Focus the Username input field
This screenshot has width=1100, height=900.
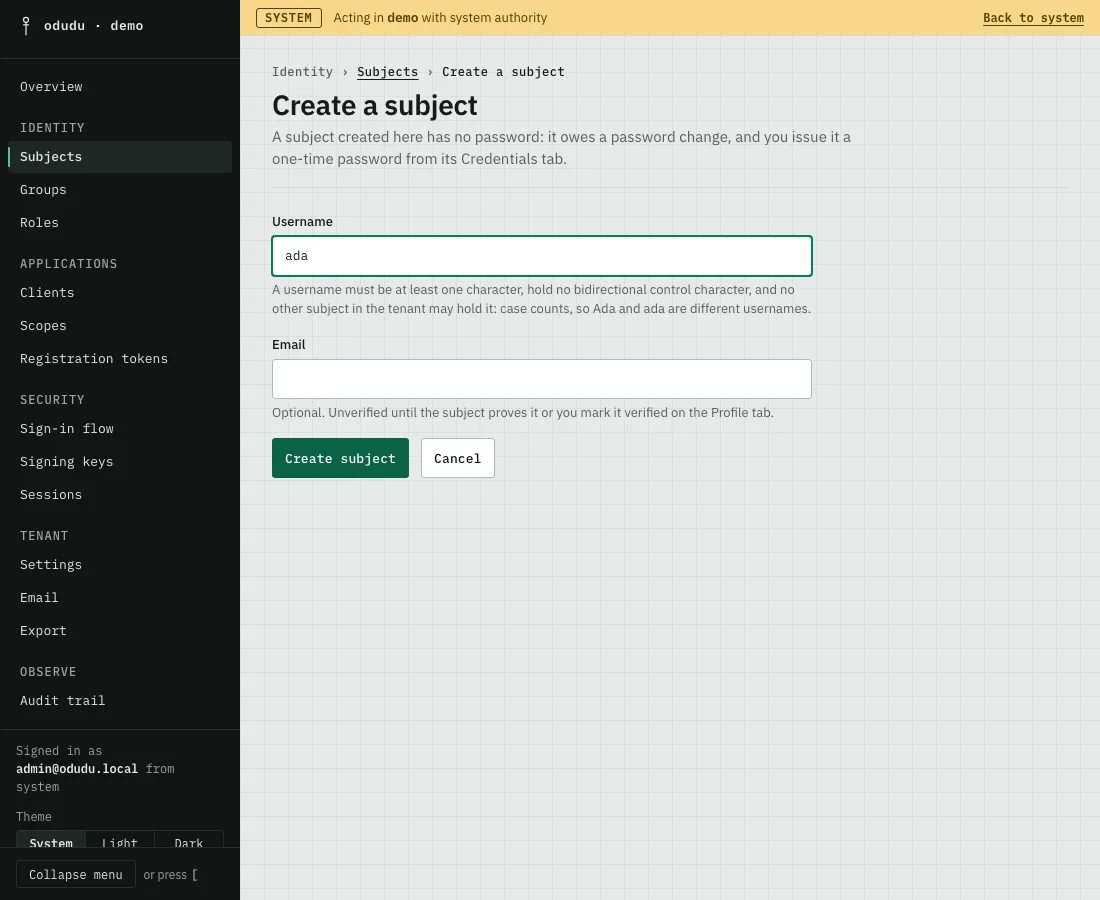click(542, 256)
